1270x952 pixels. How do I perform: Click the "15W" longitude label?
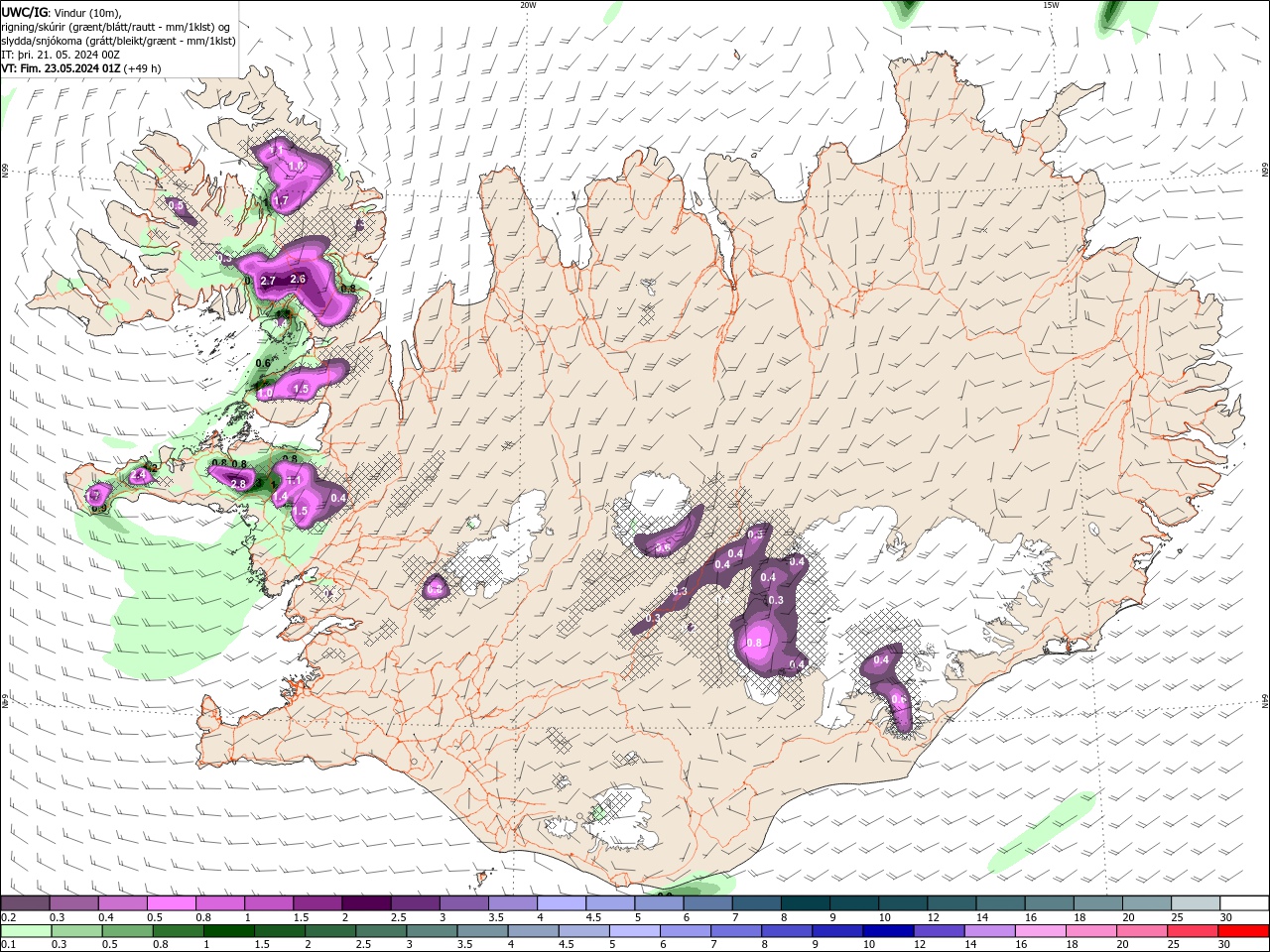[1051, 5]
